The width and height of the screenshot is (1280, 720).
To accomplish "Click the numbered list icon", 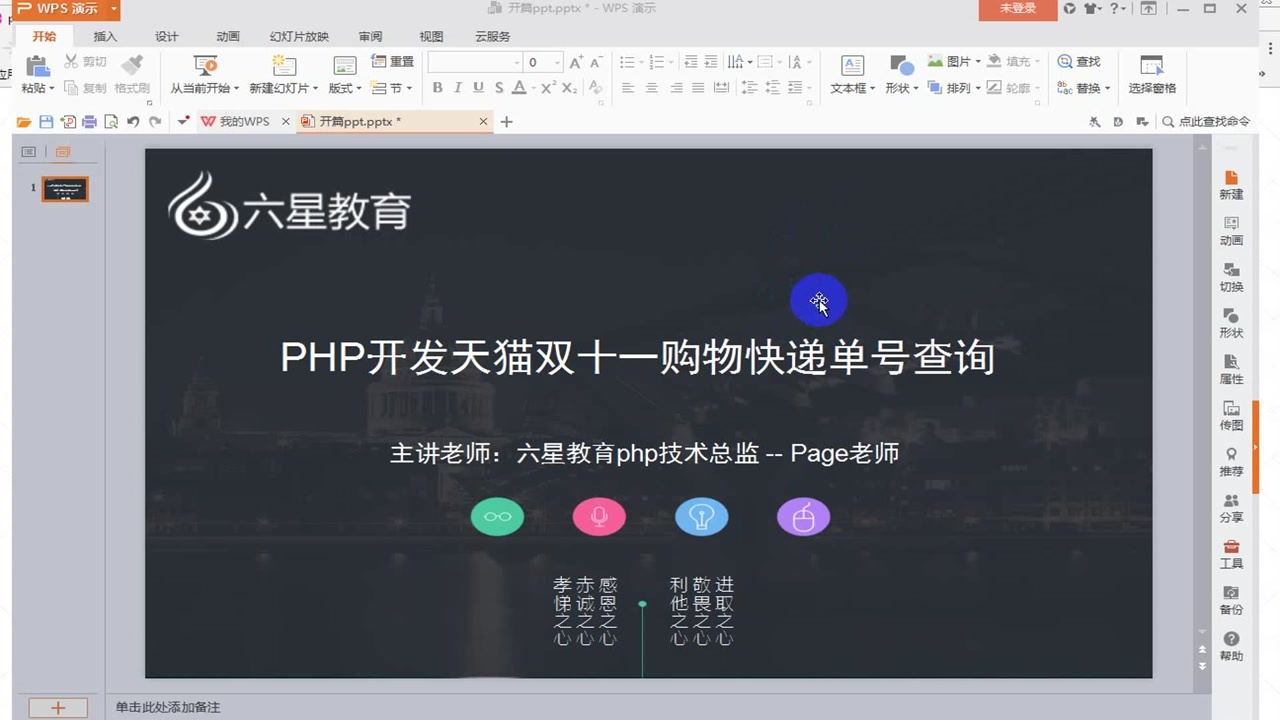I will click(x=656, y=62).
